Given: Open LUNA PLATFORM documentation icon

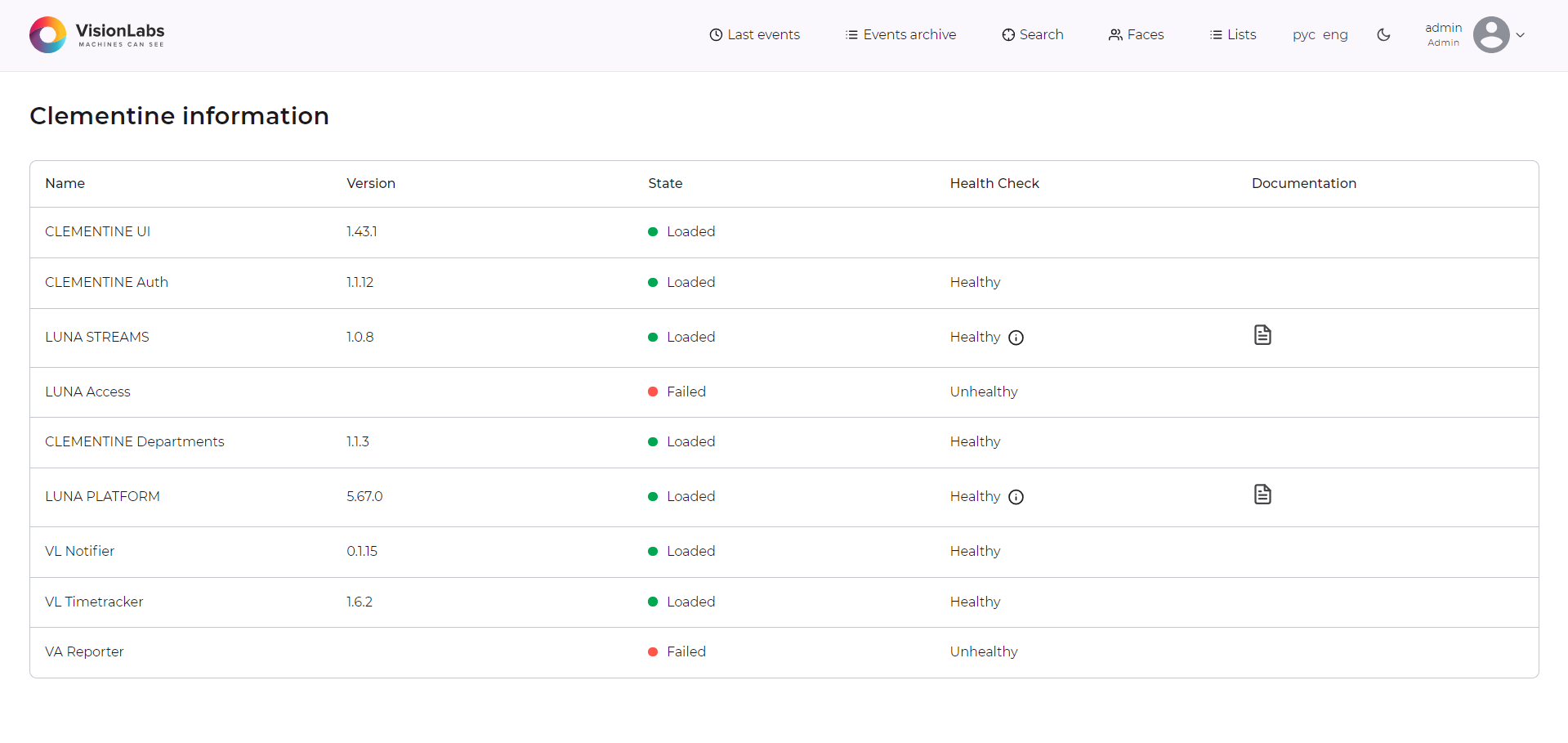Looking at the screenshot, I should [x=1262, y=495].
